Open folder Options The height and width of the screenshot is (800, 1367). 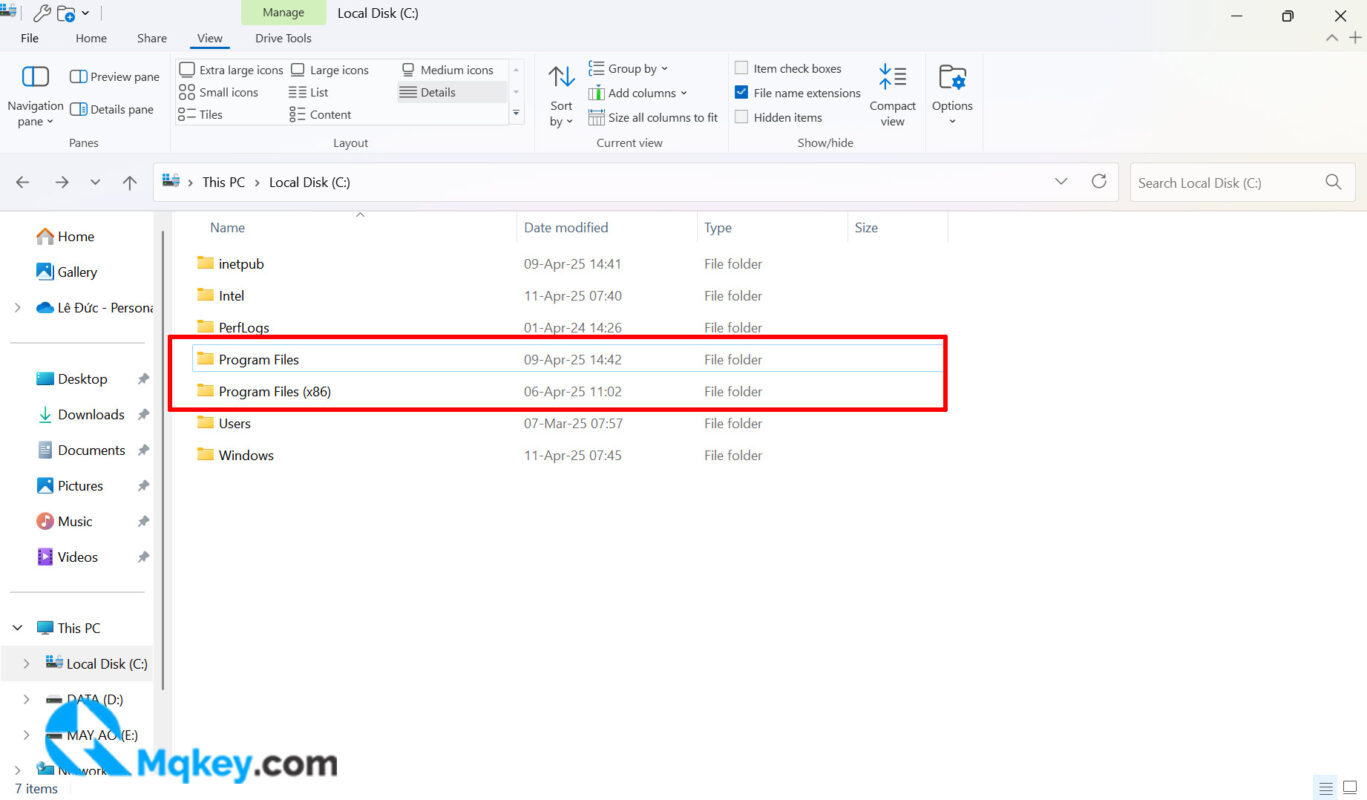point(952,96)
